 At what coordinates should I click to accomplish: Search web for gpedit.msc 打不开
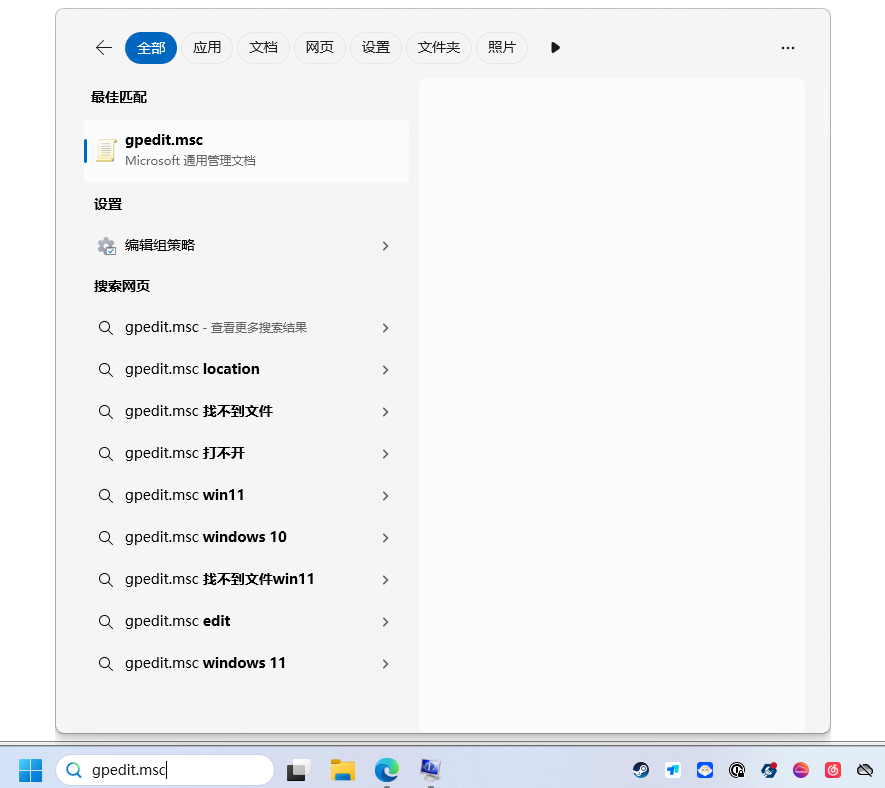(185, 454)
